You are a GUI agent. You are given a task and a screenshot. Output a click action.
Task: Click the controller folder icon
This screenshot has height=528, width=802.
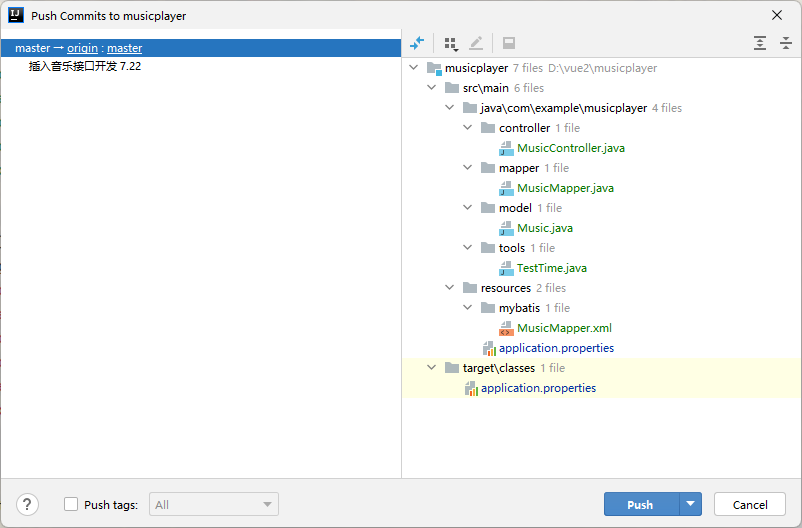[488, 127]
